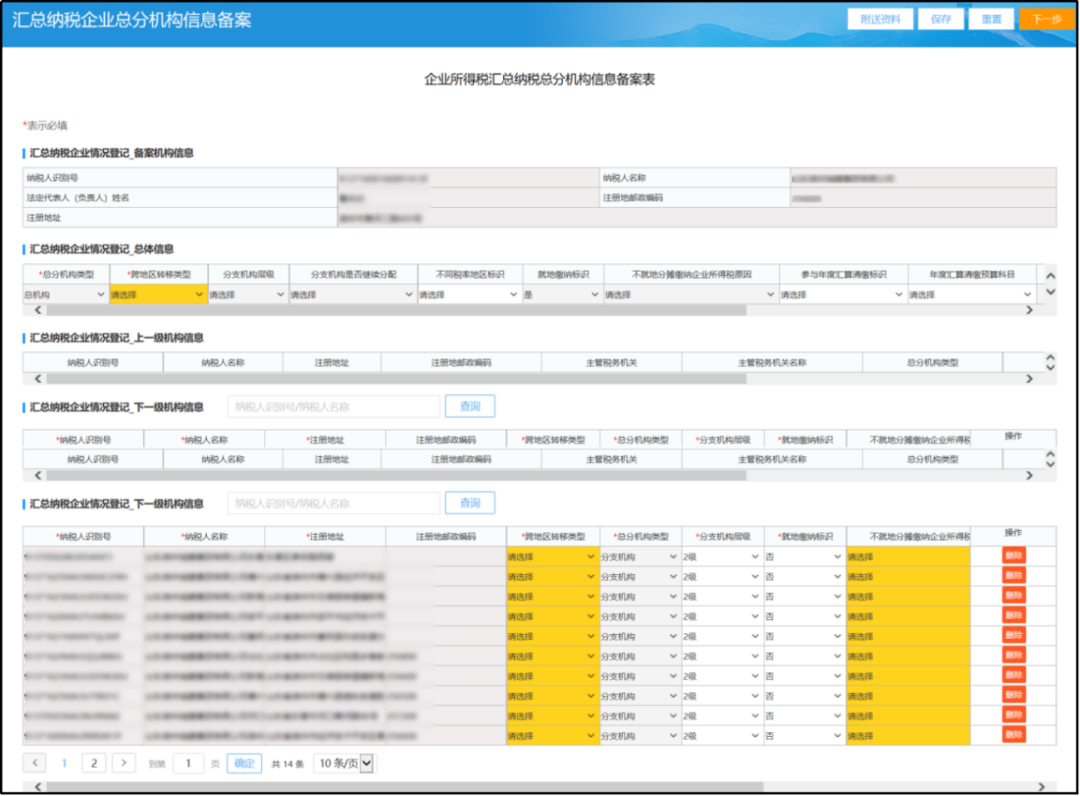The width and height of the screenshot is (1080, 796).
Task: Expand the 参与年度汇算清缴标识 dropdown
Action: [x=843, y=295]
